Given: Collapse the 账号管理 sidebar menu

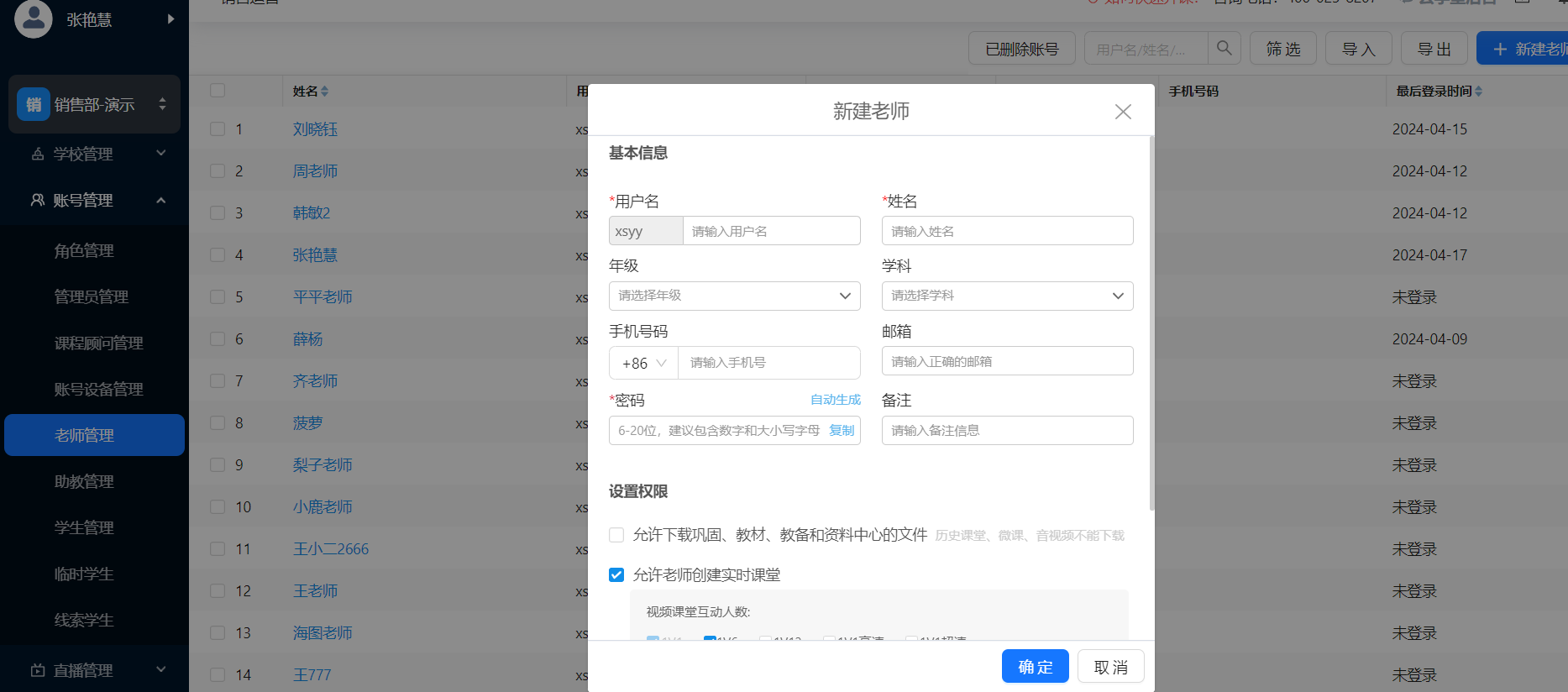Looking at the screenshot, I should 94,200.
